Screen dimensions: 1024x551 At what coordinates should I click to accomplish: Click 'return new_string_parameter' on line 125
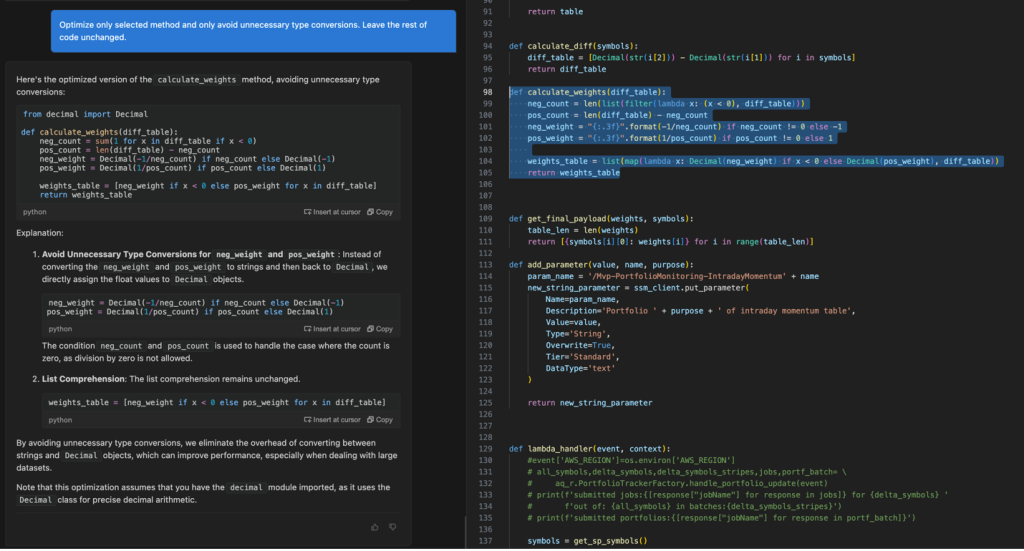point(590,403)
